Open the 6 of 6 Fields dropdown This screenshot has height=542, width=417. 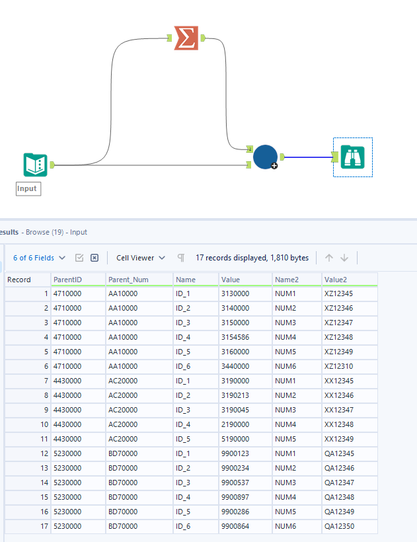tap(39, 258)
